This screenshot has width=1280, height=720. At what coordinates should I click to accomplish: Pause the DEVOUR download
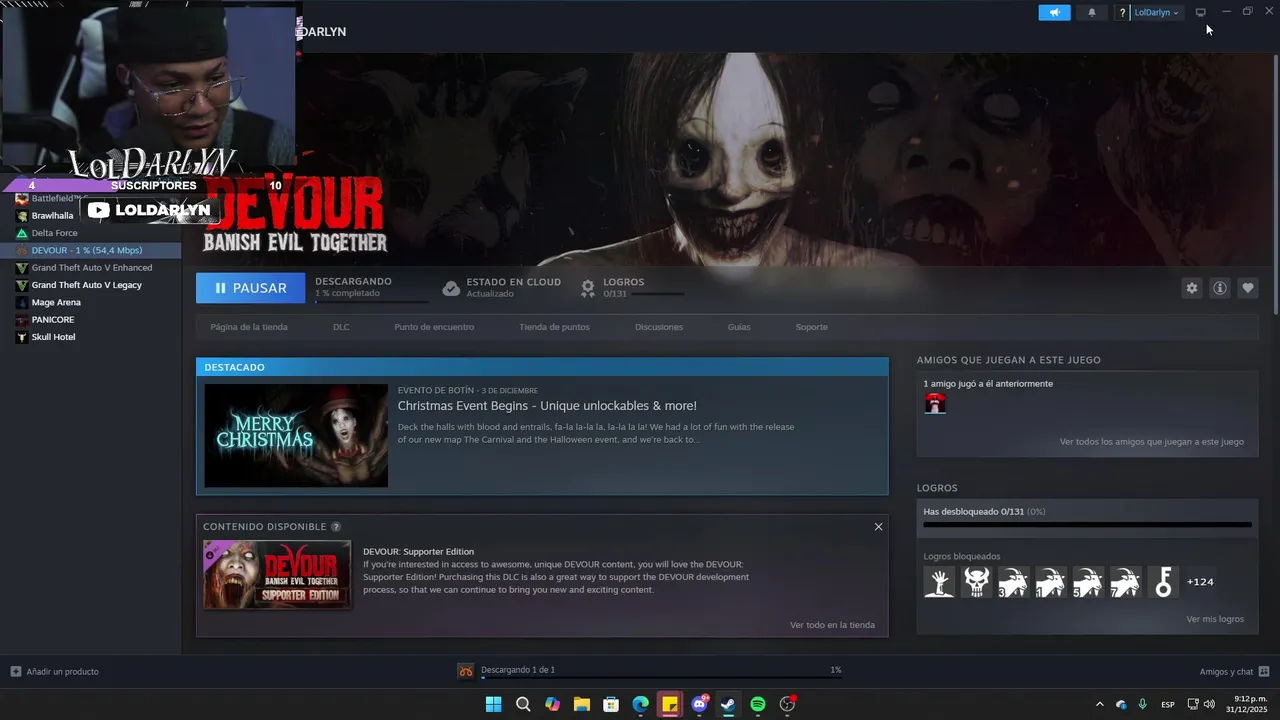pos(250,288)
